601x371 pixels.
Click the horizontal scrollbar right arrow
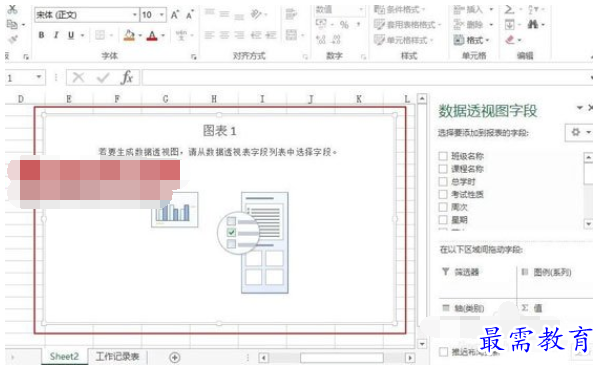tap(410, 358)
